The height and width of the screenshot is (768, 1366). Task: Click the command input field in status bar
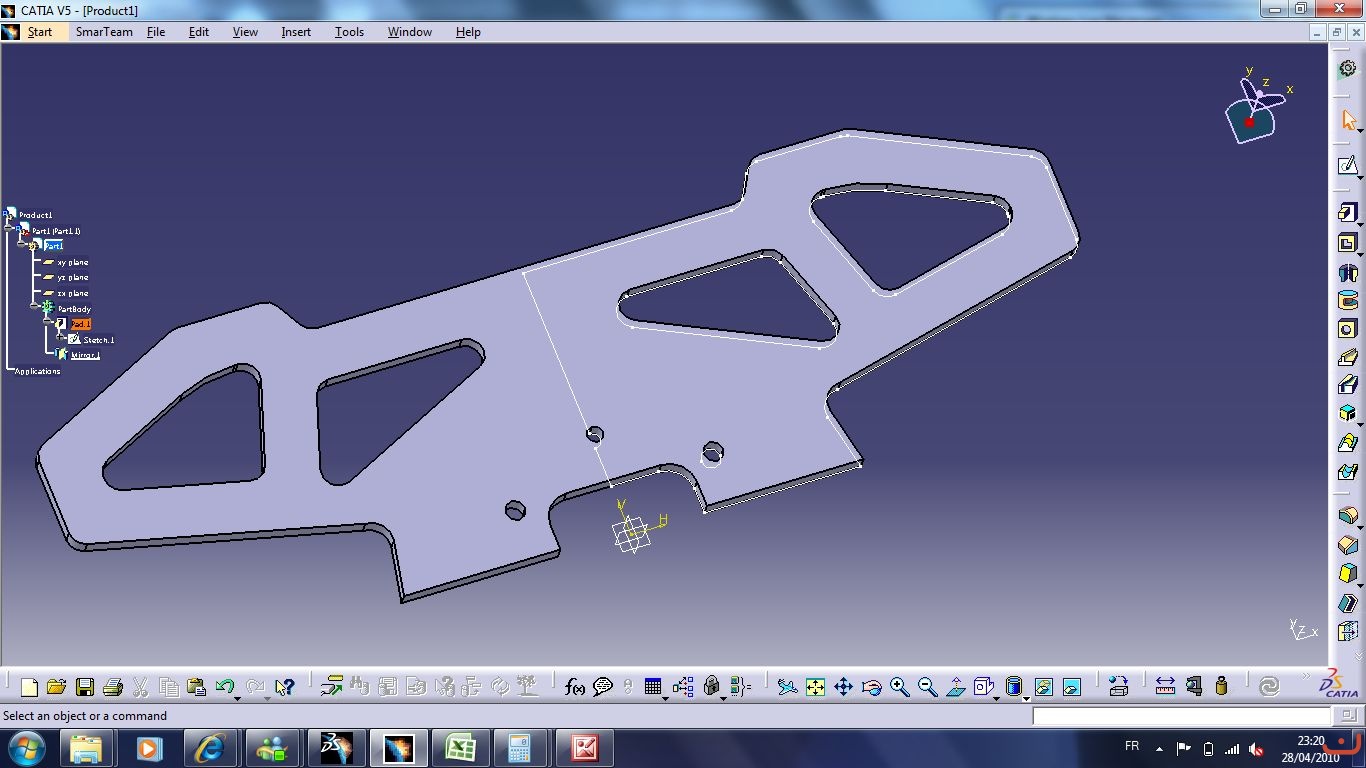pyautogui.click(x=1181, y=716)
